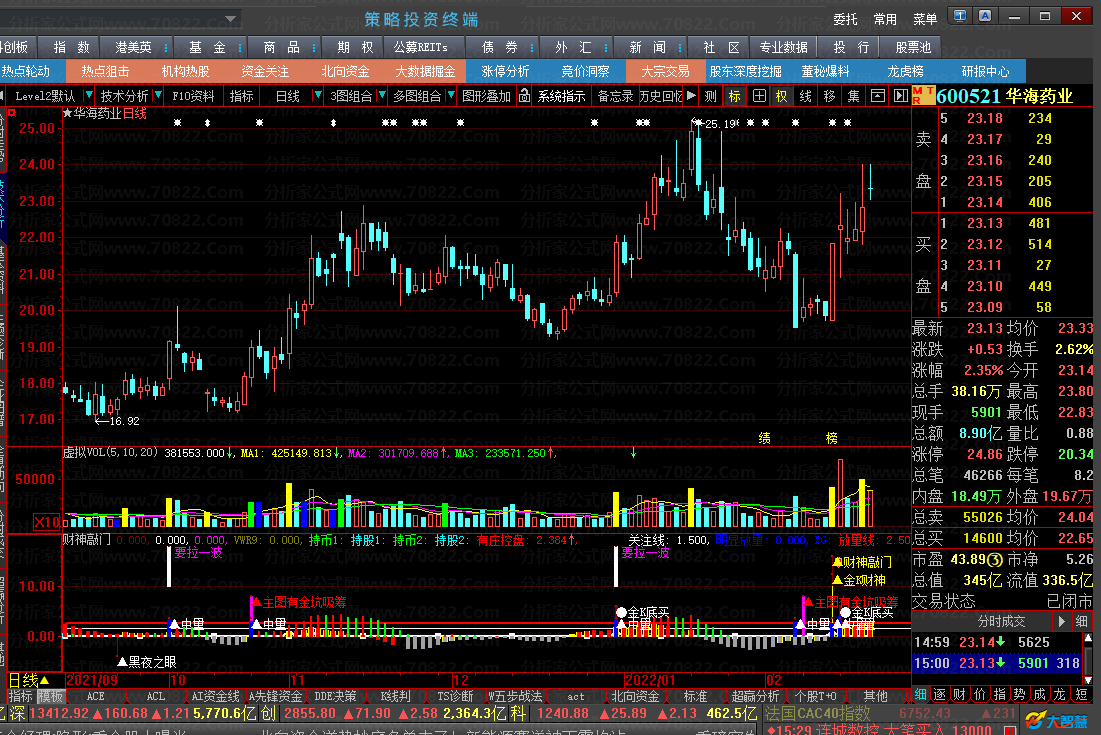
Task: Click the 备忘录 button
Action: pyautogui.click(x=615, y=96)
